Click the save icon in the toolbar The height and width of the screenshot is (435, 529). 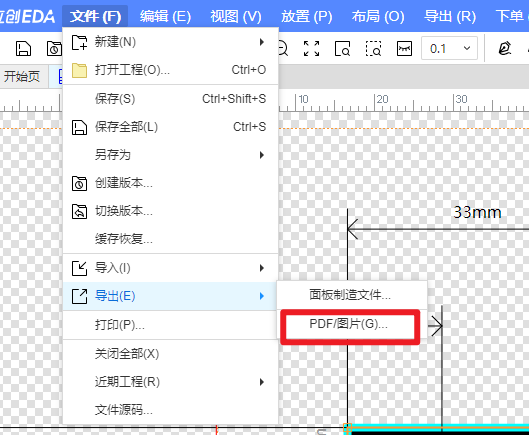pos(23,49)
